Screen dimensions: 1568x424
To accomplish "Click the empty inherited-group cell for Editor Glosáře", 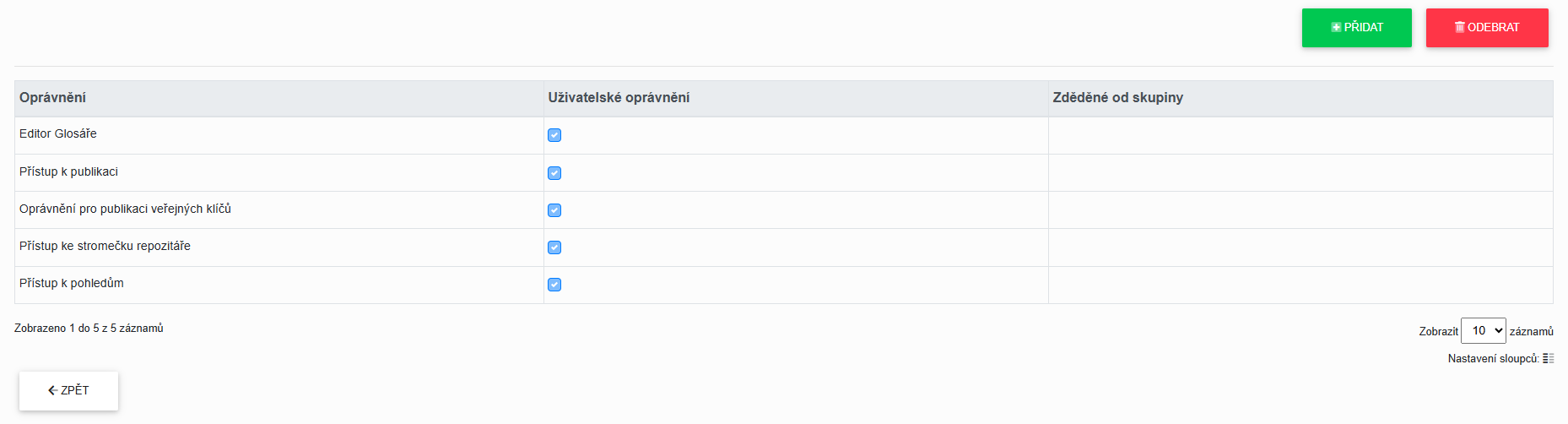I will click(1300, 135).
